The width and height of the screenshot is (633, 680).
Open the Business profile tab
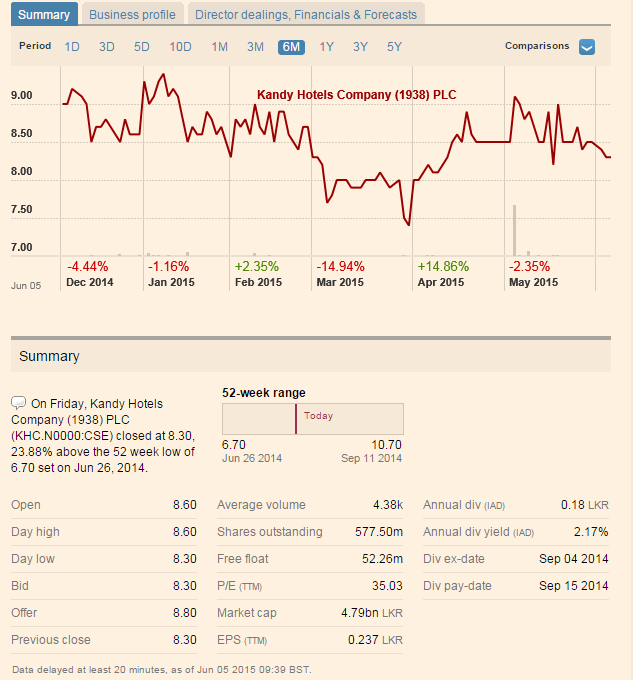tap(132, 14)
